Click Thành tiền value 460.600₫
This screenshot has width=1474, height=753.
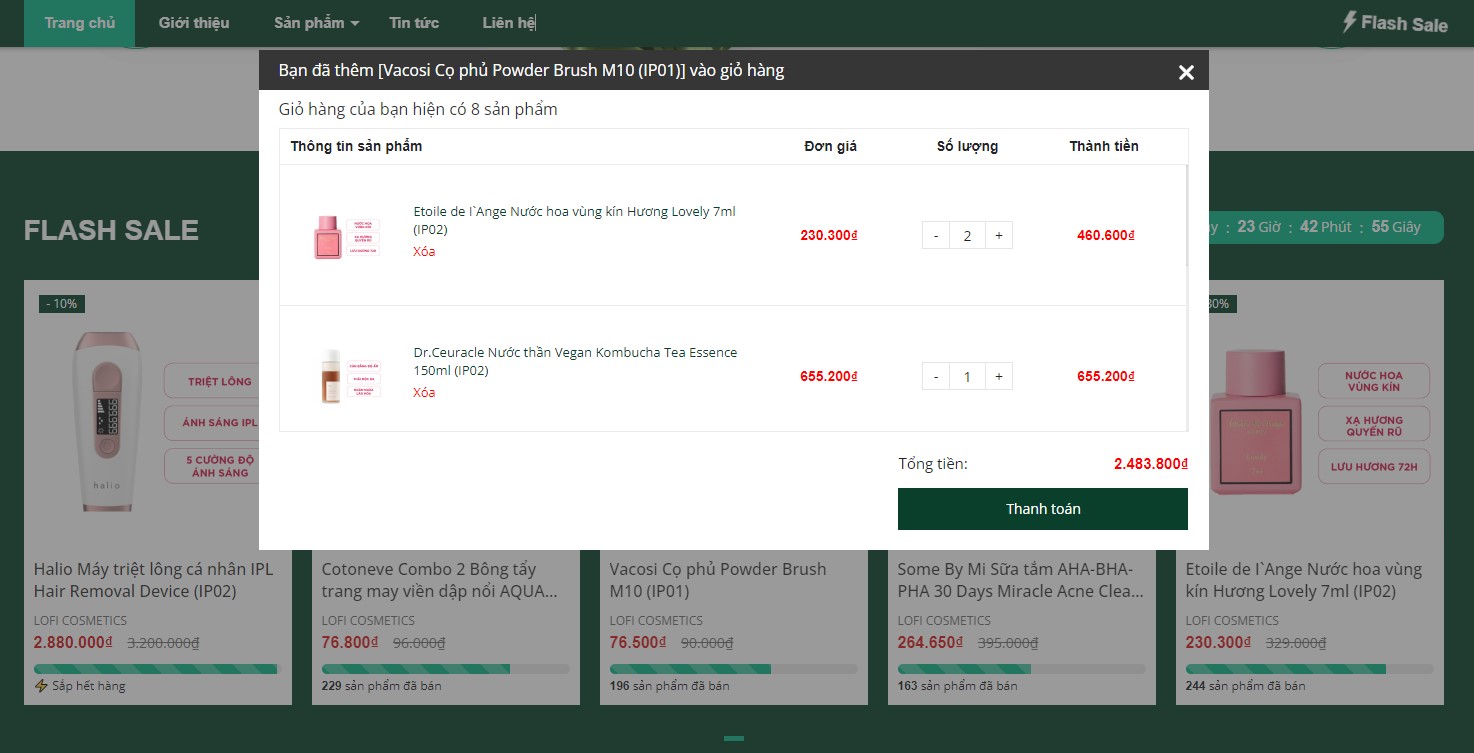1106,236
